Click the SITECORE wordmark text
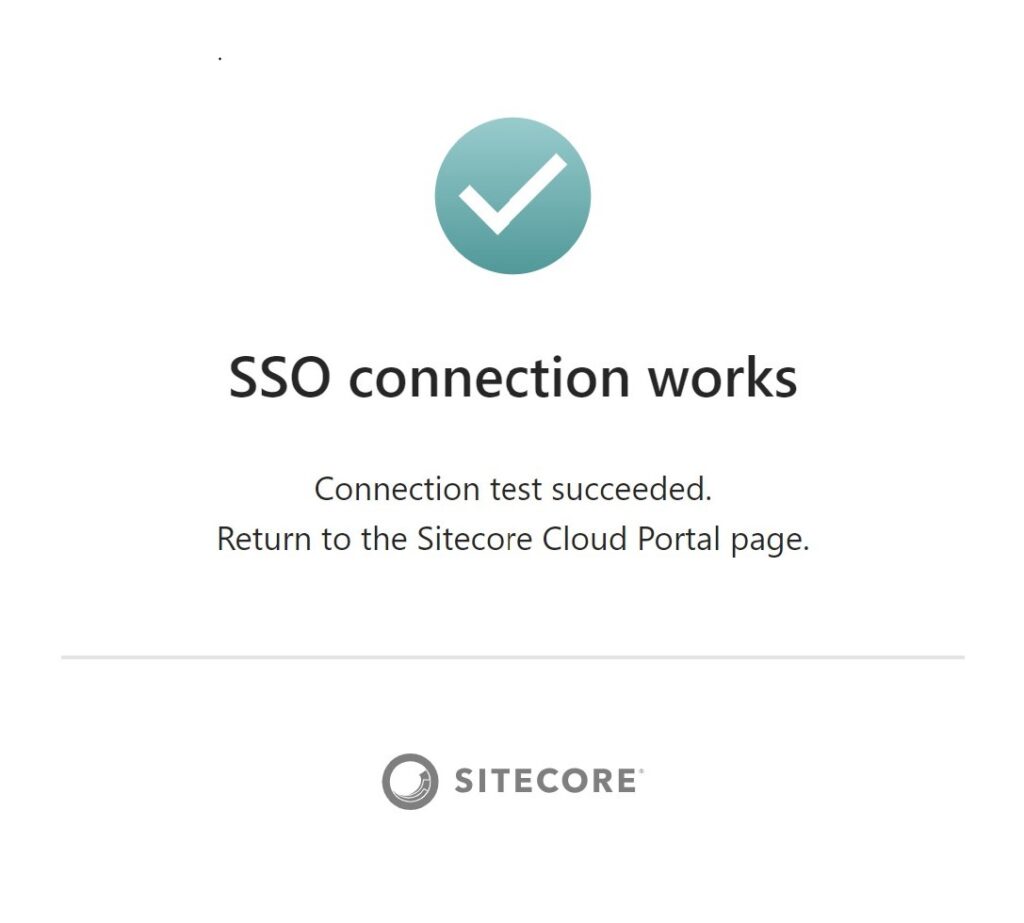This screenshot has height=923, width=1024. coord(545,781)
